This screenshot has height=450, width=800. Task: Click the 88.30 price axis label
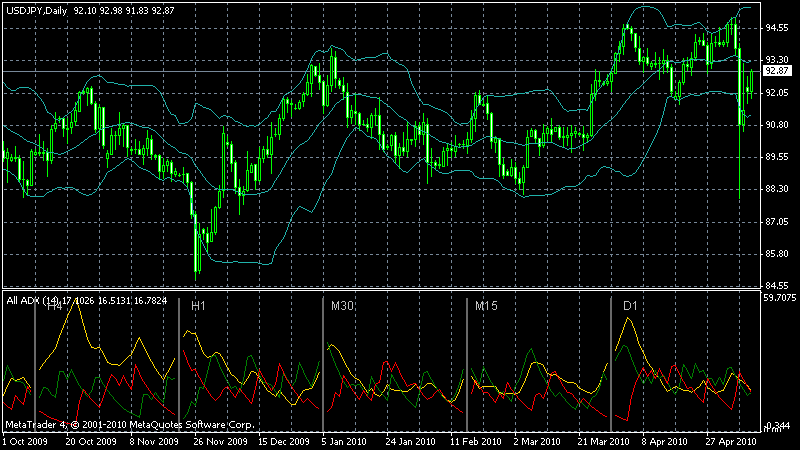[777, 189]
